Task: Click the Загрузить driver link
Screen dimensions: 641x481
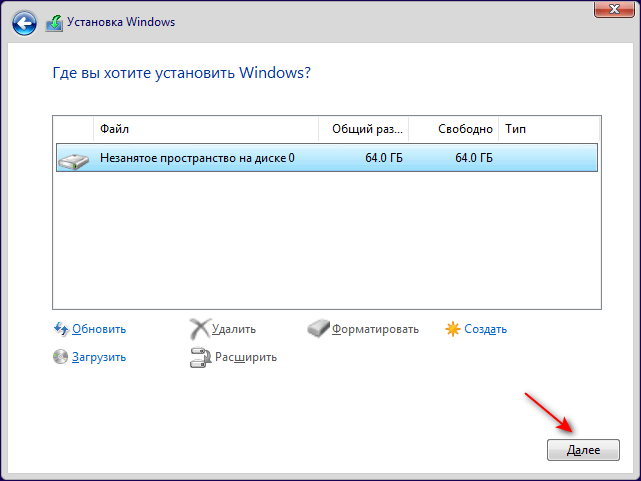Action: pyautogui.click(x=99, y=357)
